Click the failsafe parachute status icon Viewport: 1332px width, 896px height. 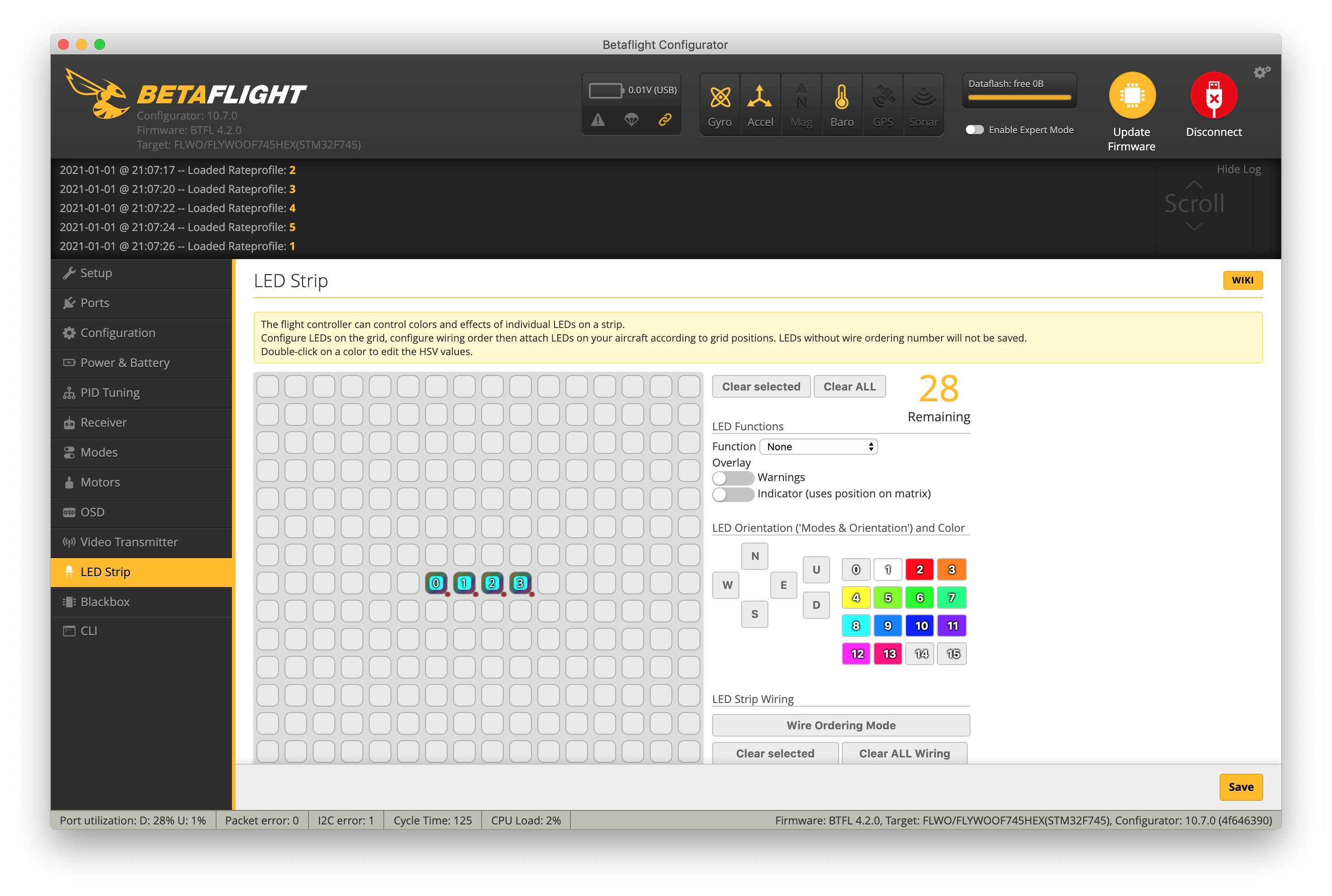(x=632, y=120)
